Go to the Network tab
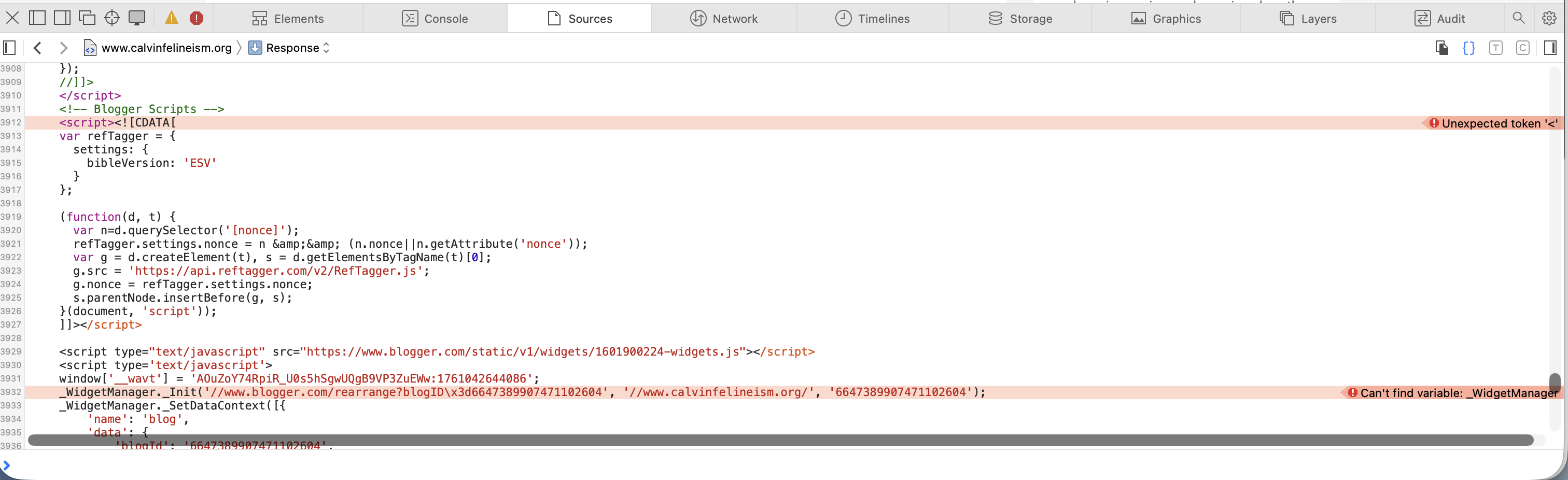 724,19
